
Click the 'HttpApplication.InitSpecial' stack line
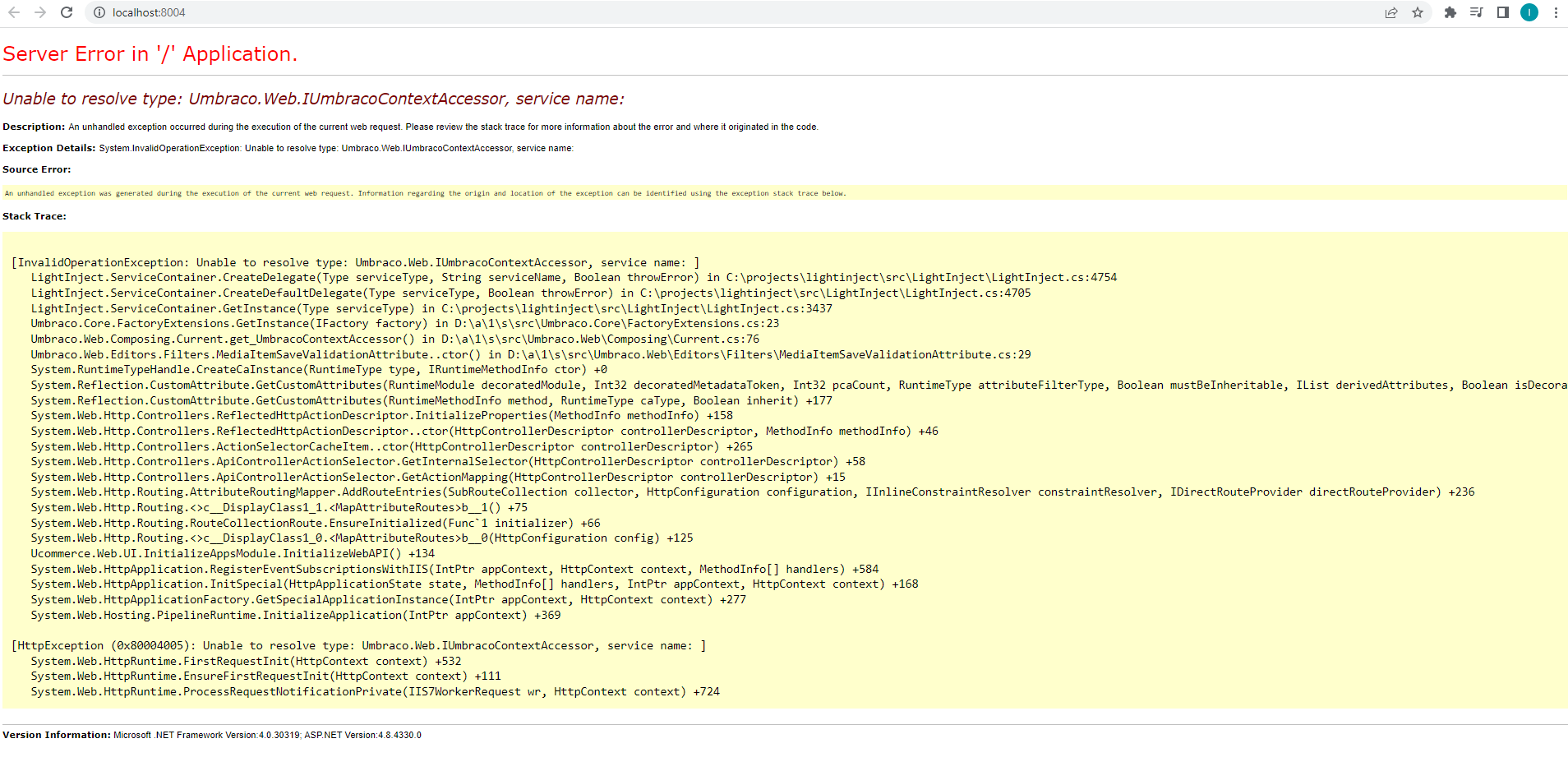click(475, 584)
